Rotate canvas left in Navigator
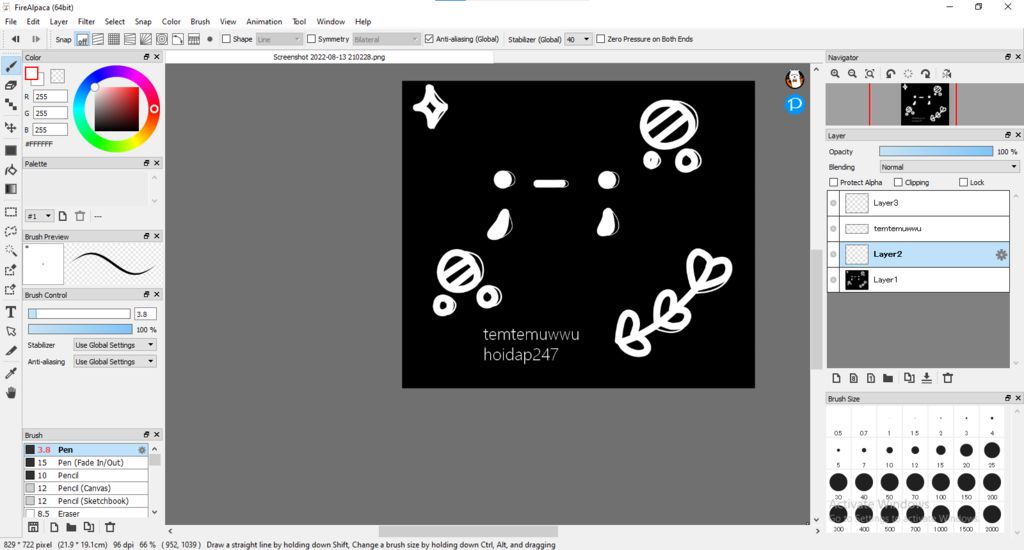 click(x=890, y=74)
